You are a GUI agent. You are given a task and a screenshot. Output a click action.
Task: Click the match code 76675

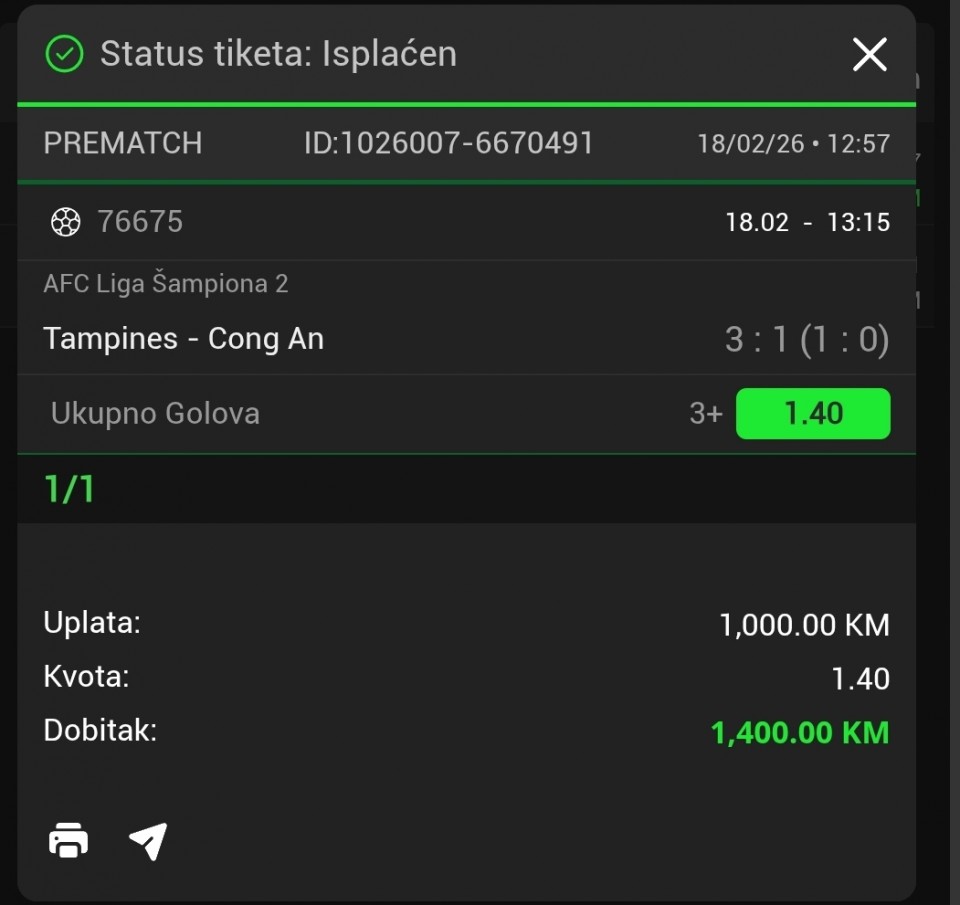[140, 222]
